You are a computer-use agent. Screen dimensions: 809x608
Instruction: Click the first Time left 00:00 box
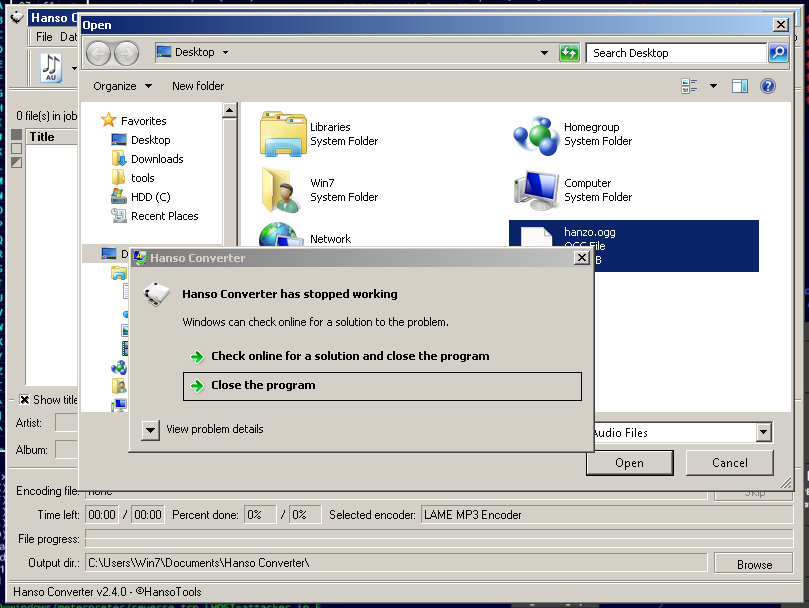tap(102, 515)
